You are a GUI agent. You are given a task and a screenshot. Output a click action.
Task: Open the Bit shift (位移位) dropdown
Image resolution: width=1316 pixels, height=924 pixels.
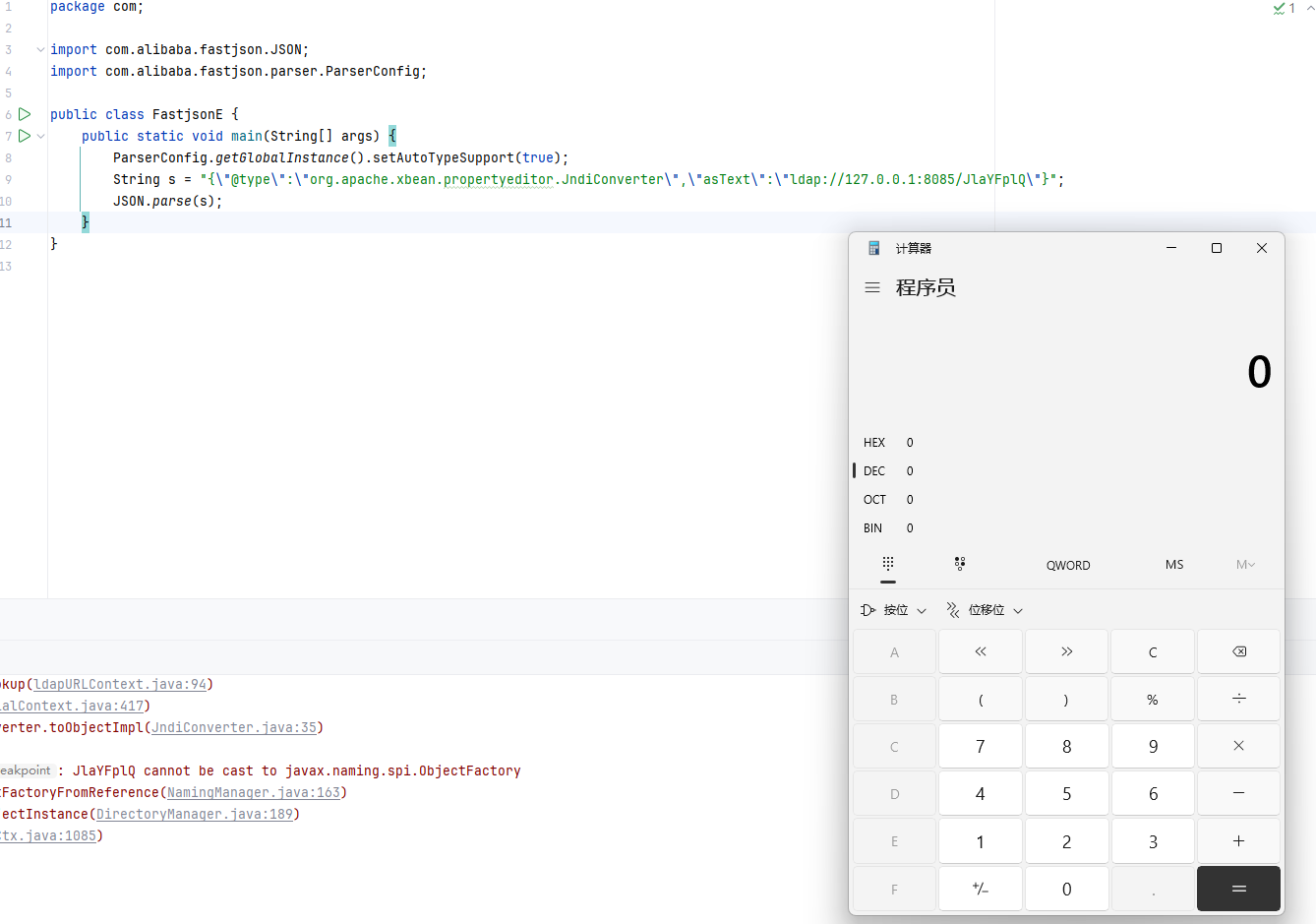coord(985,610)
